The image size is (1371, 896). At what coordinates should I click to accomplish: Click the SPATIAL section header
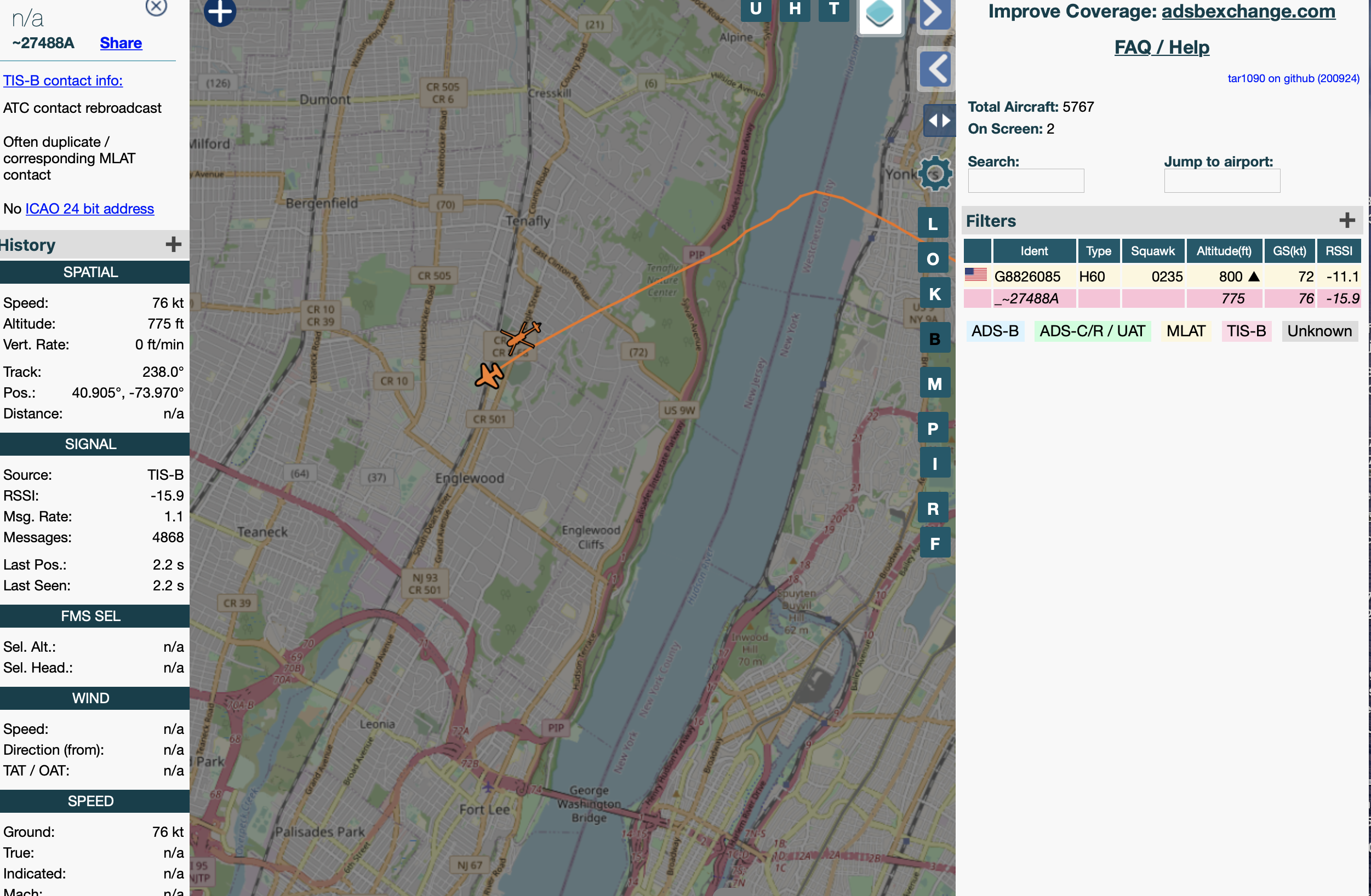coord(94,272)
